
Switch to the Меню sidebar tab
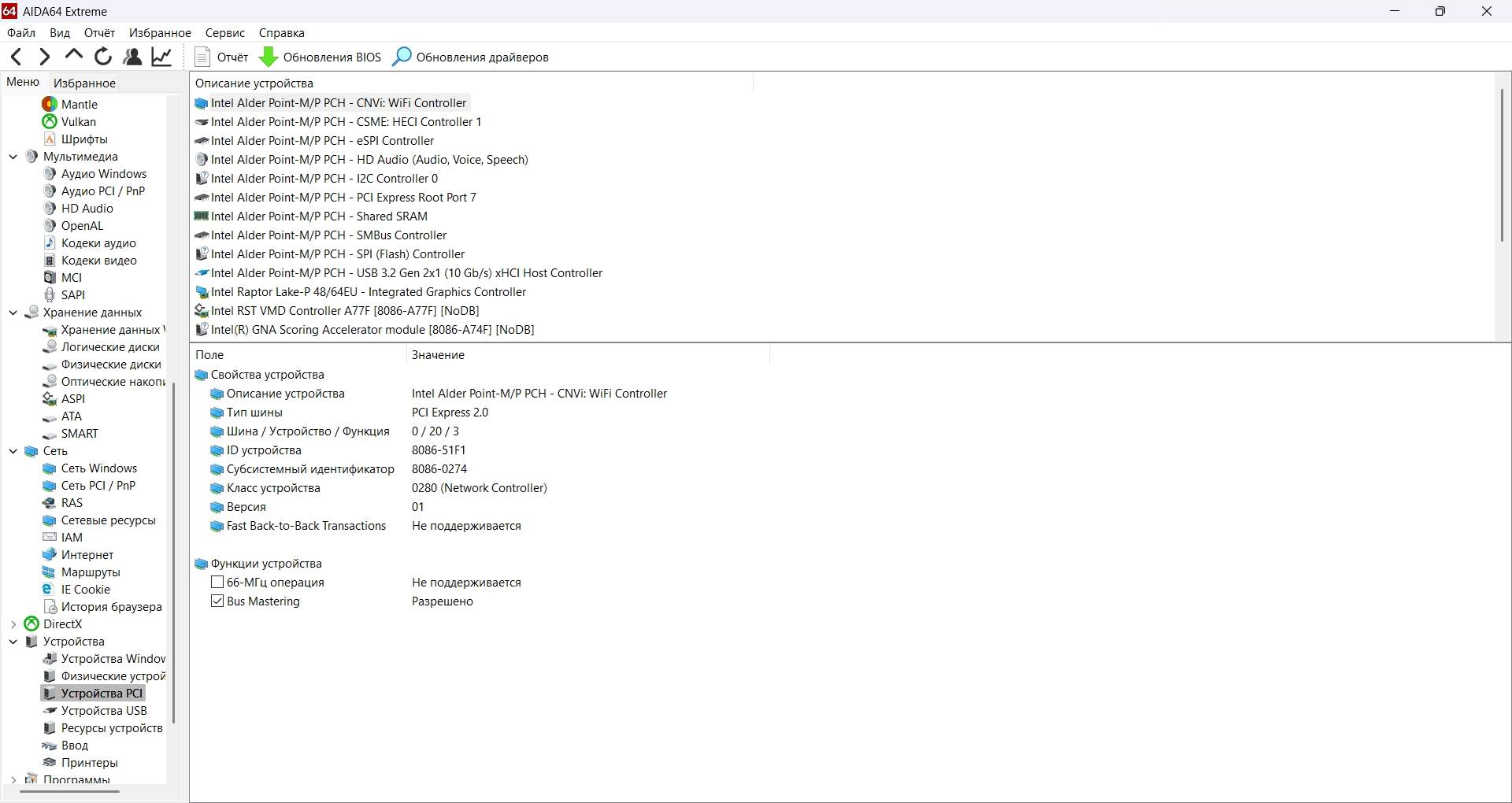click(23, 82)
